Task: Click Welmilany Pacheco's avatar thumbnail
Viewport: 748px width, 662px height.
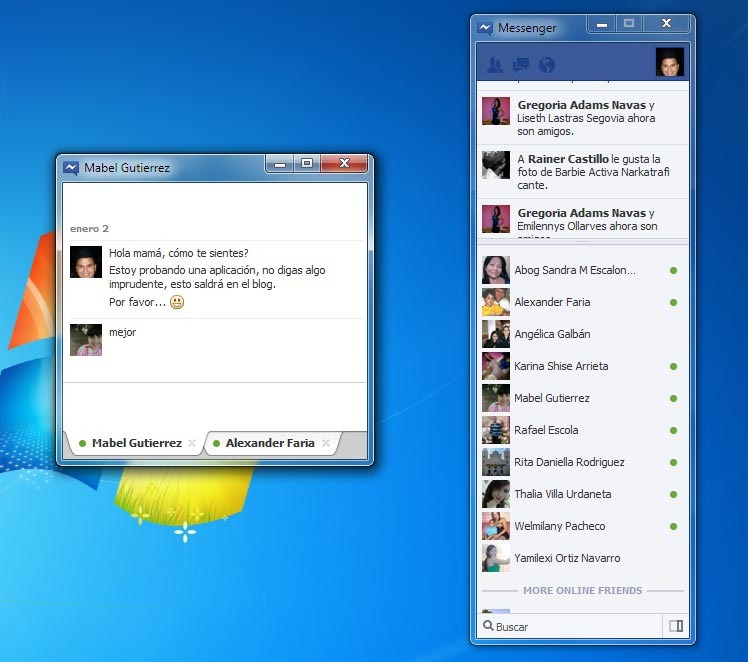Action: tap(496, 526)
